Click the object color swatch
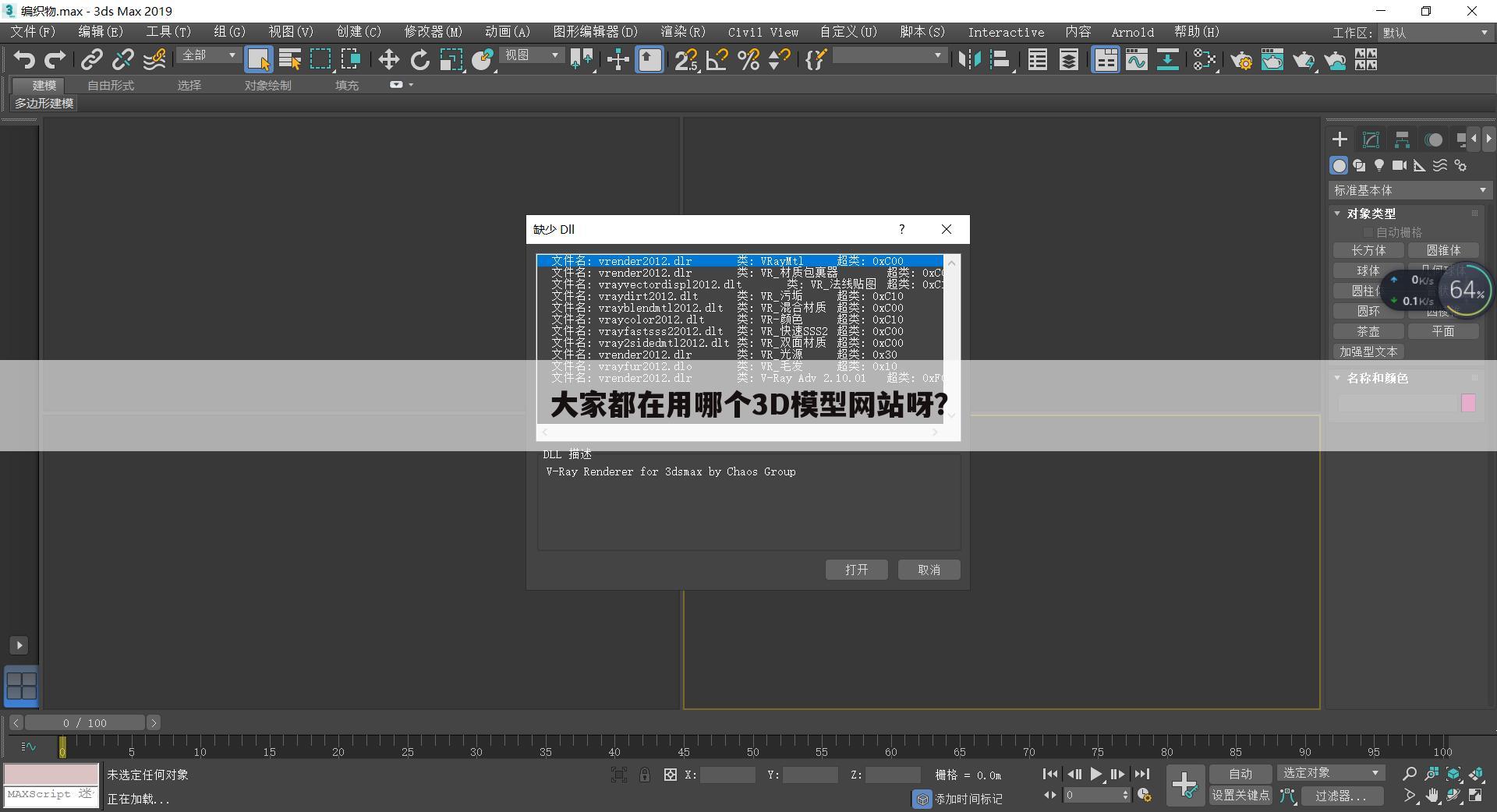 pos(1468,403)
